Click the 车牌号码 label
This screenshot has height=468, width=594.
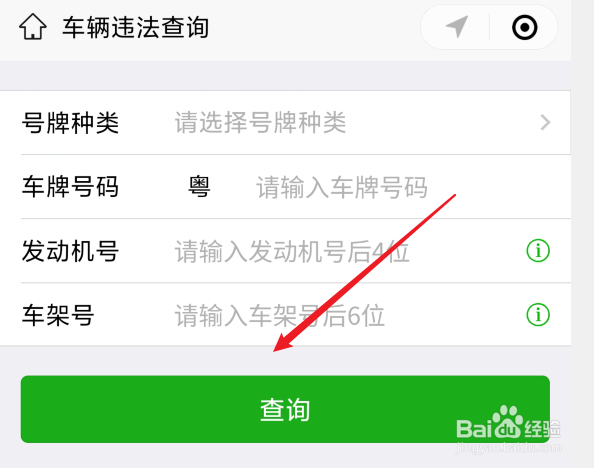pos(70,187)
